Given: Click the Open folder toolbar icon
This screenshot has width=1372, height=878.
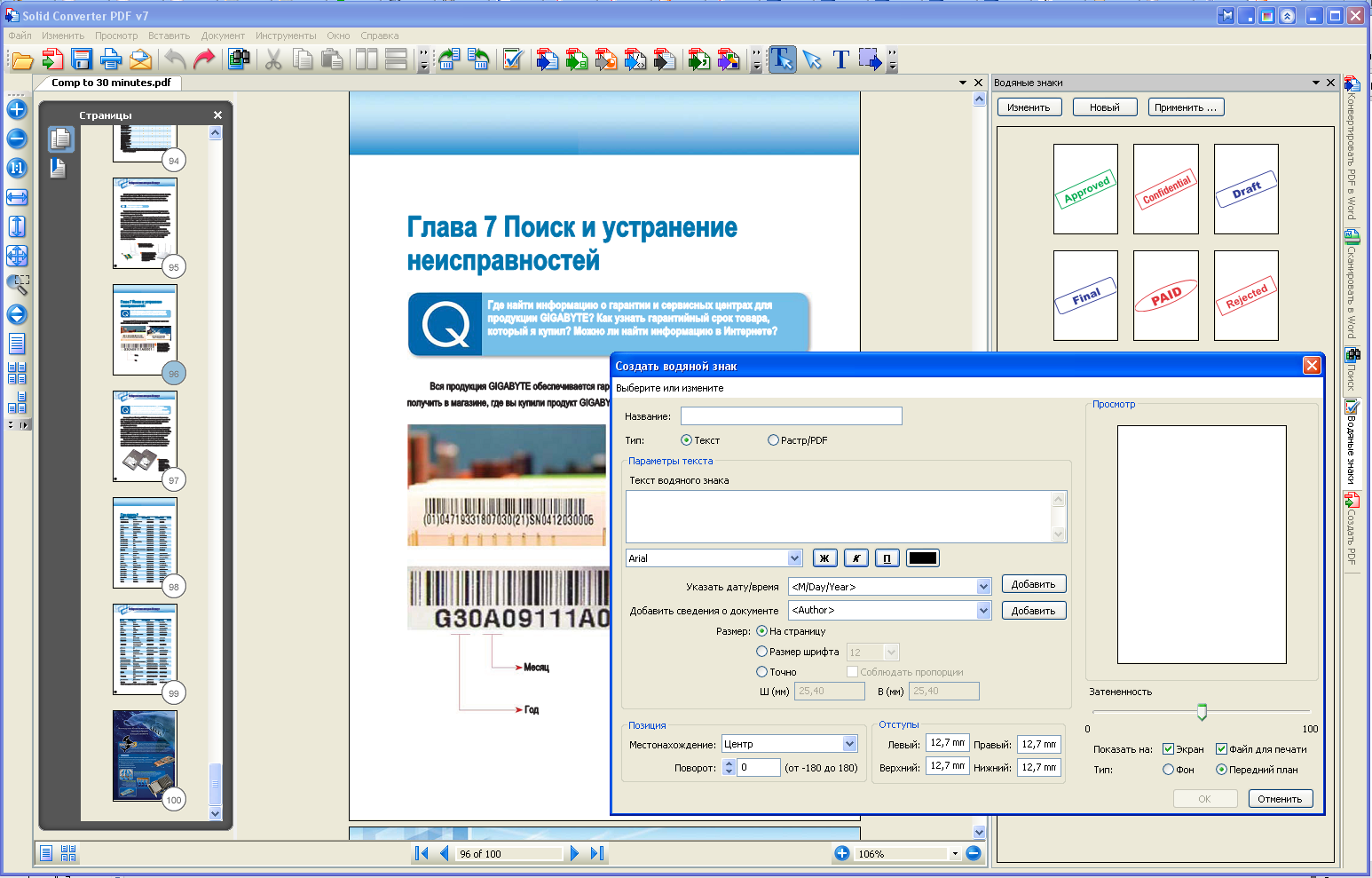Looking at the screenshot, I should coord(22,60).
